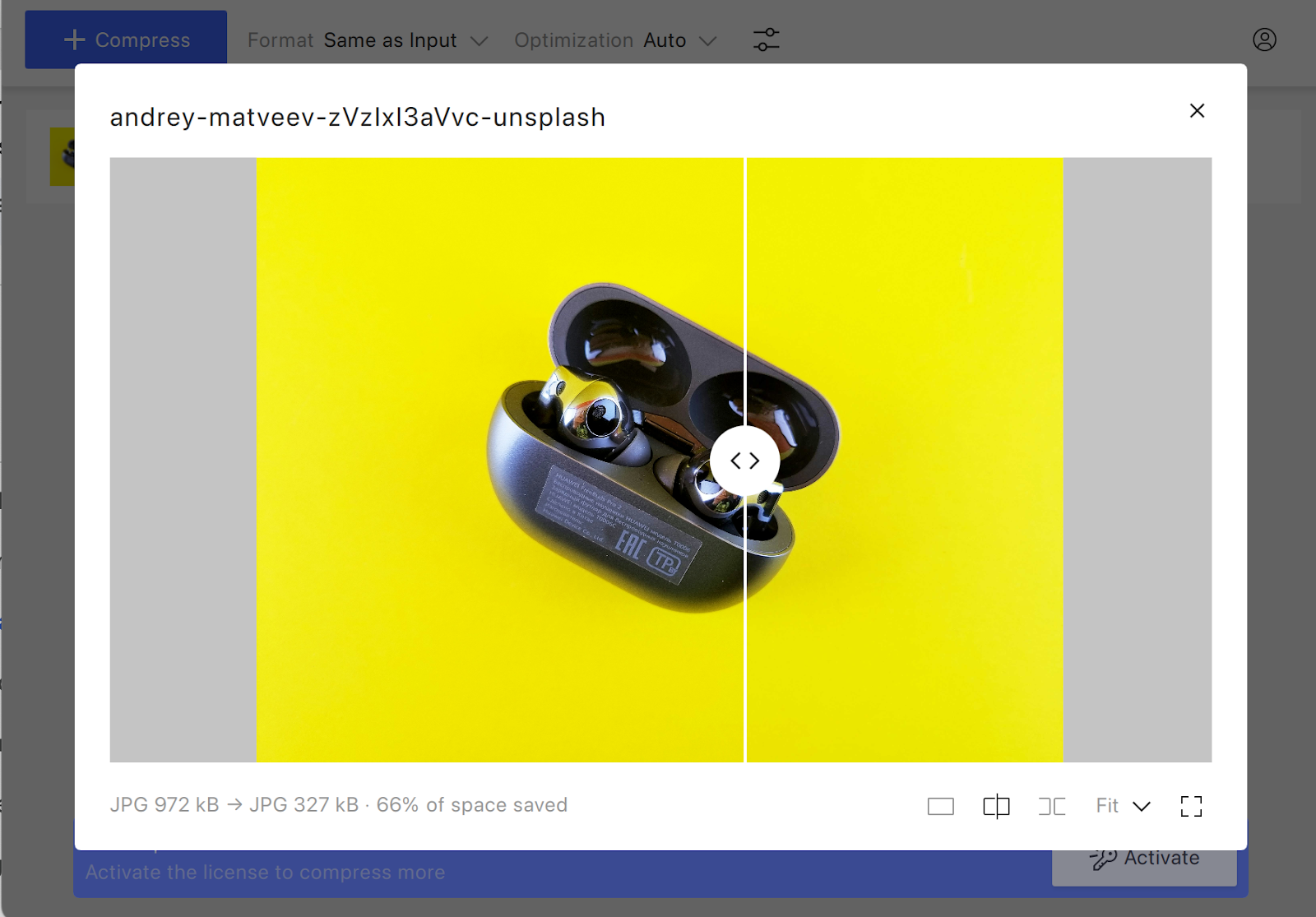Select split slider comparison view
The height and width of the screenshot is (917, 1316).
point(996,806)
